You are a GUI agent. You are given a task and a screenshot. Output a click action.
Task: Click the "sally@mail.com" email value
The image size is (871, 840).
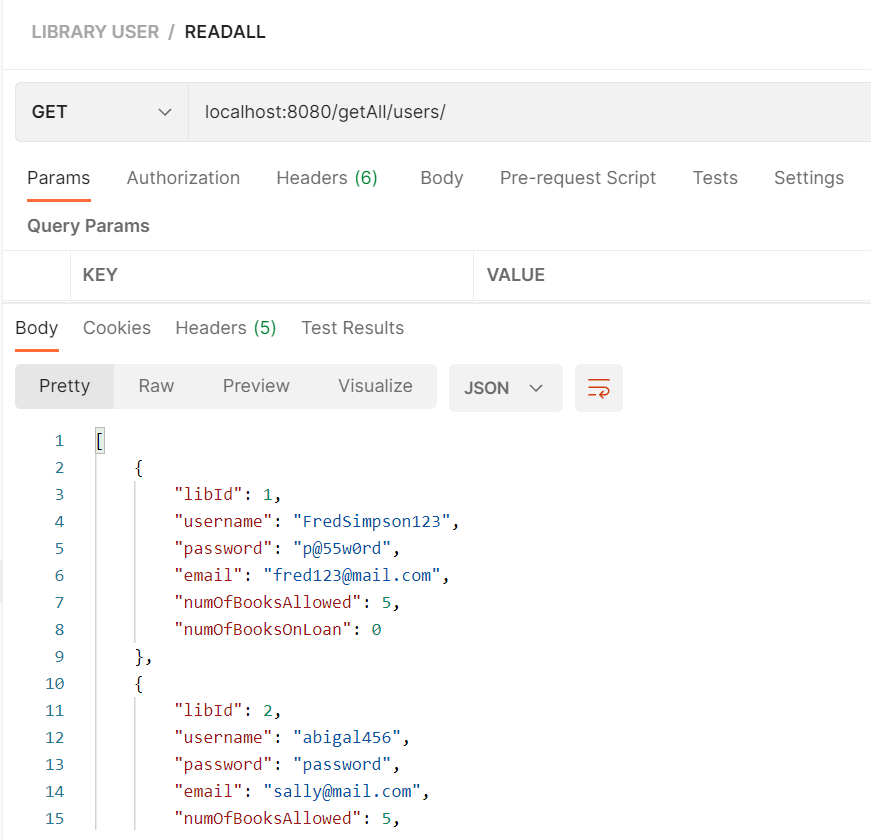(342, 792)
